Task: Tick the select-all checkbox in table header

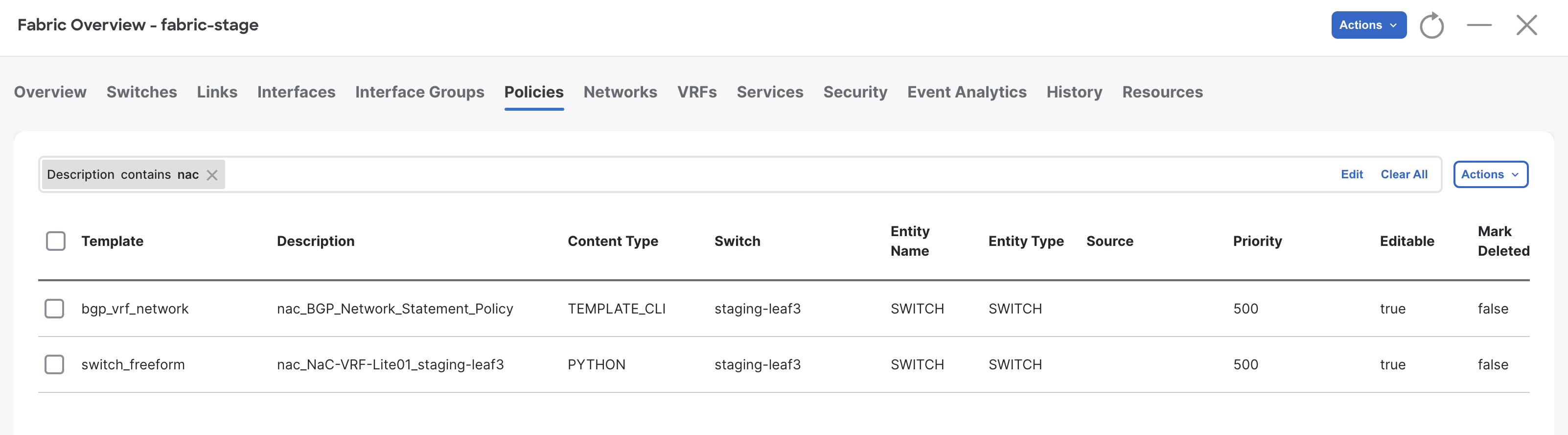Action: (56, 241)
